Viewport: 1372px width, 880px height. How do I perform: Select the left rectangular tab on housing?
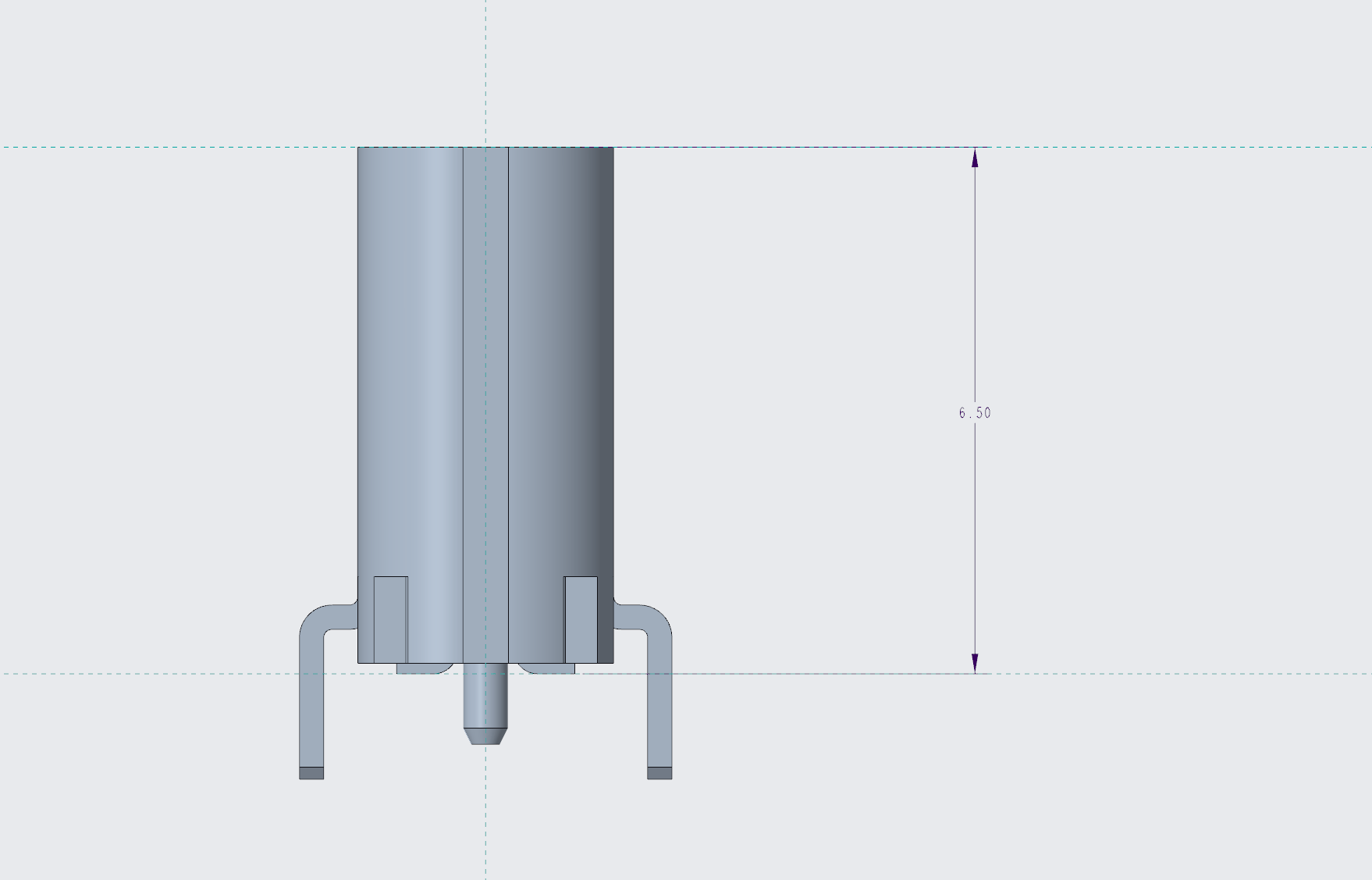(x=391, y=619)
